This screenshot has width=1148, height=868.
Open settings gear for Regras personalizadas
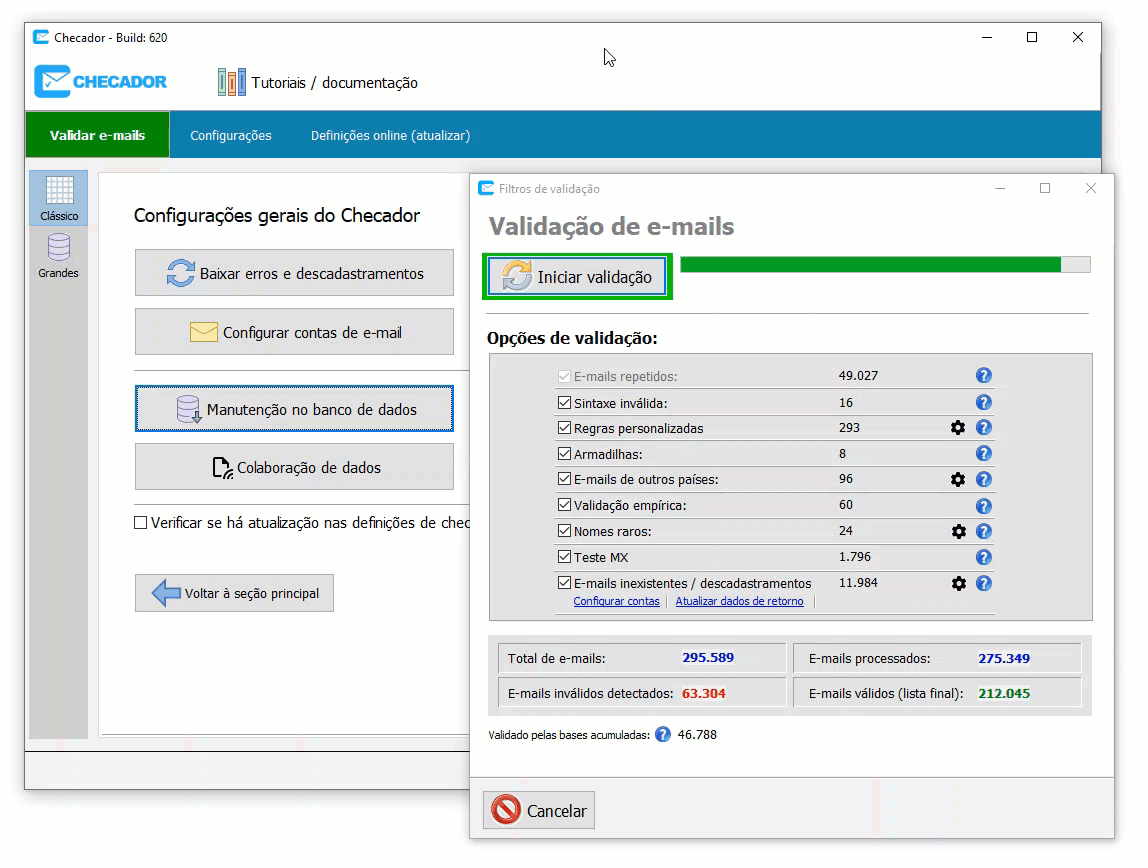(958, 428)
